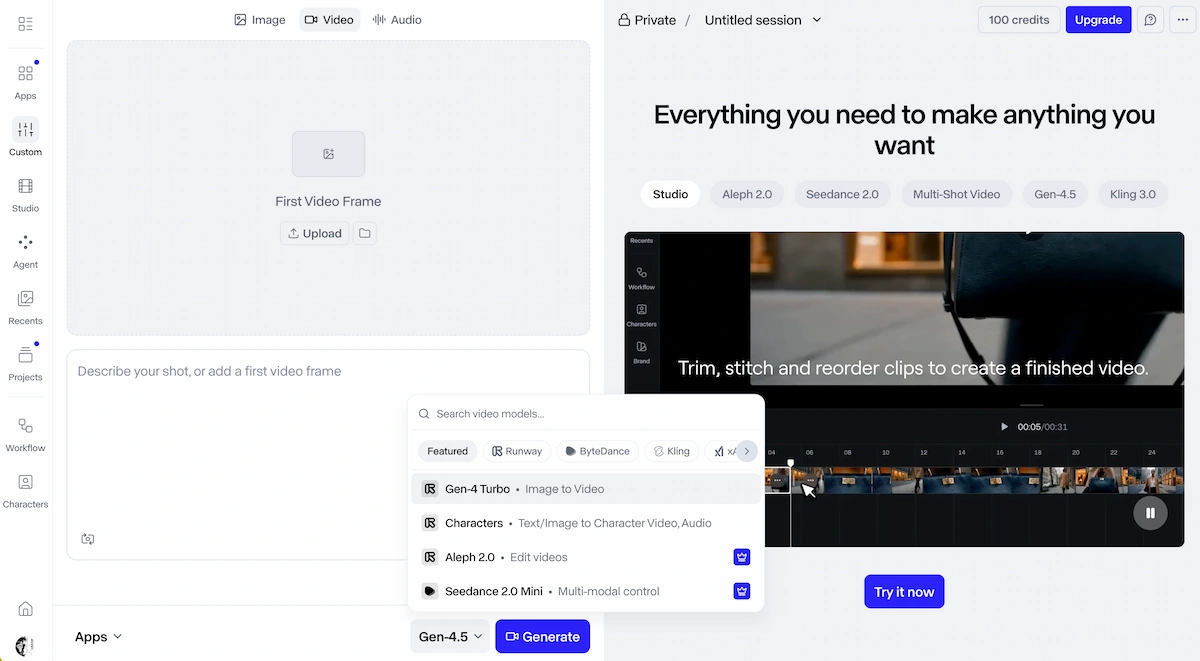Click the Home icon in sidebar
This screenshot has height=661, width=1200.
pyautogui.click(x=25, y=609)
